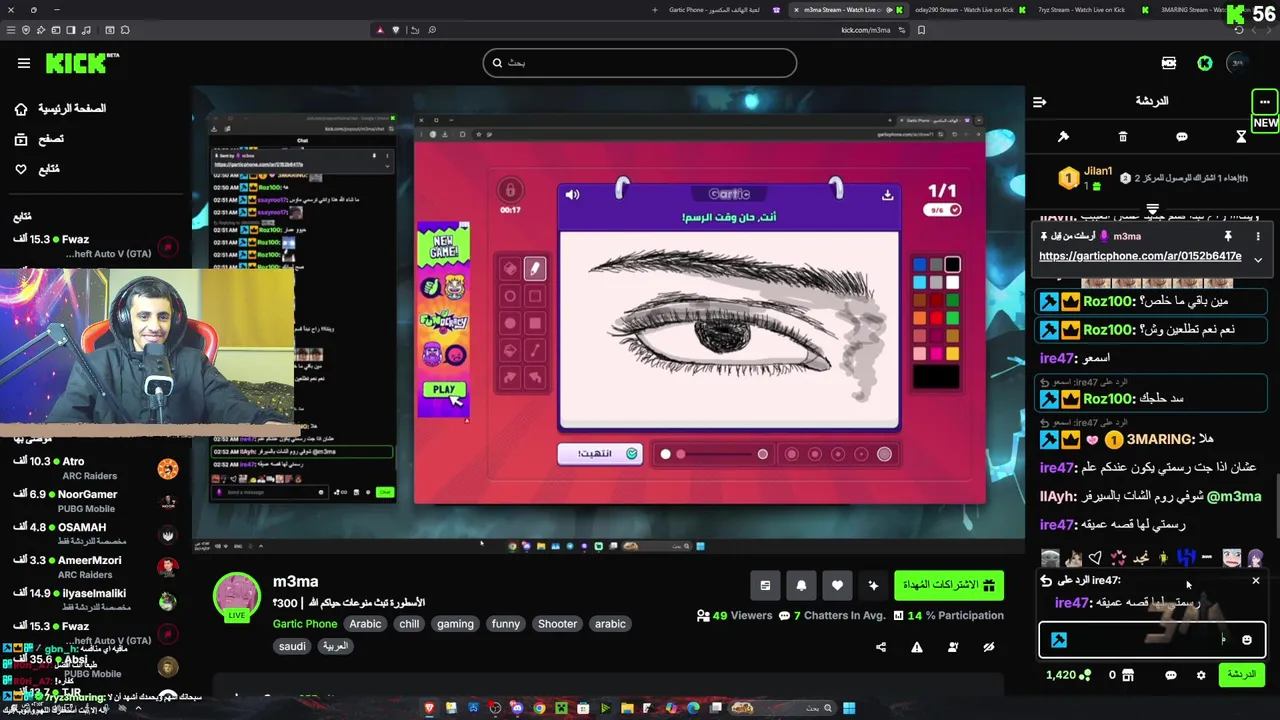The height and width of the screenshot is (720, 1280).
Task: Open the Home page sidebar item
Action: pos(60,108)
